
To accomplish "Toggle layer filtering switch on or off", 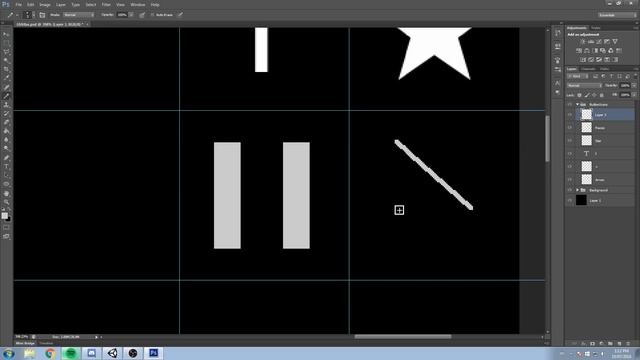I will click(635, 76).
